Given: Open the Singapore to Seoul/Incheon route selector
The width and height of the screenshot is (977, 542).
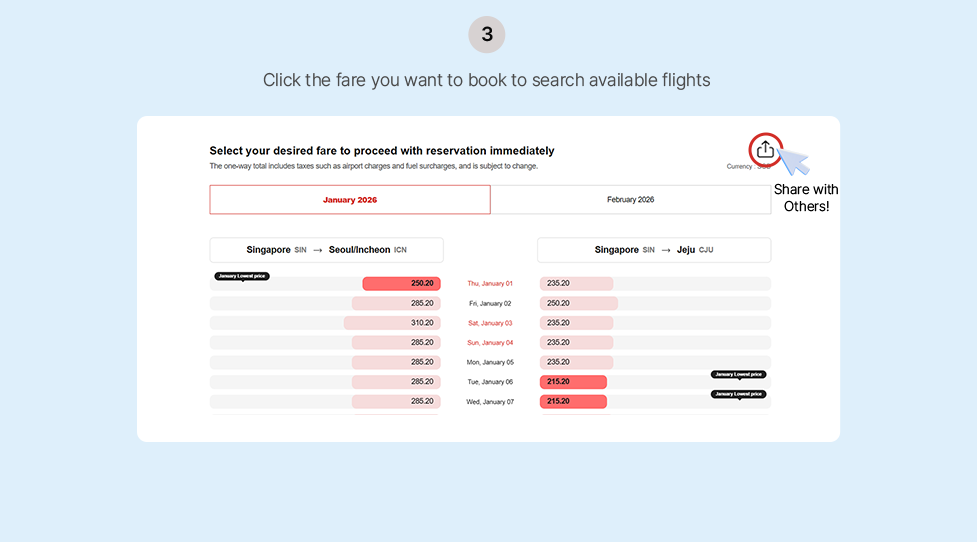Looking at the screenshot, I should [326, 250].
